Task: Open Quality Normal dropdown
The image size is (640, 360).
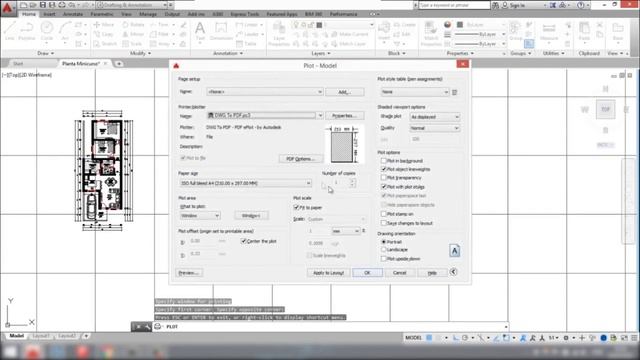Action: 435,128
